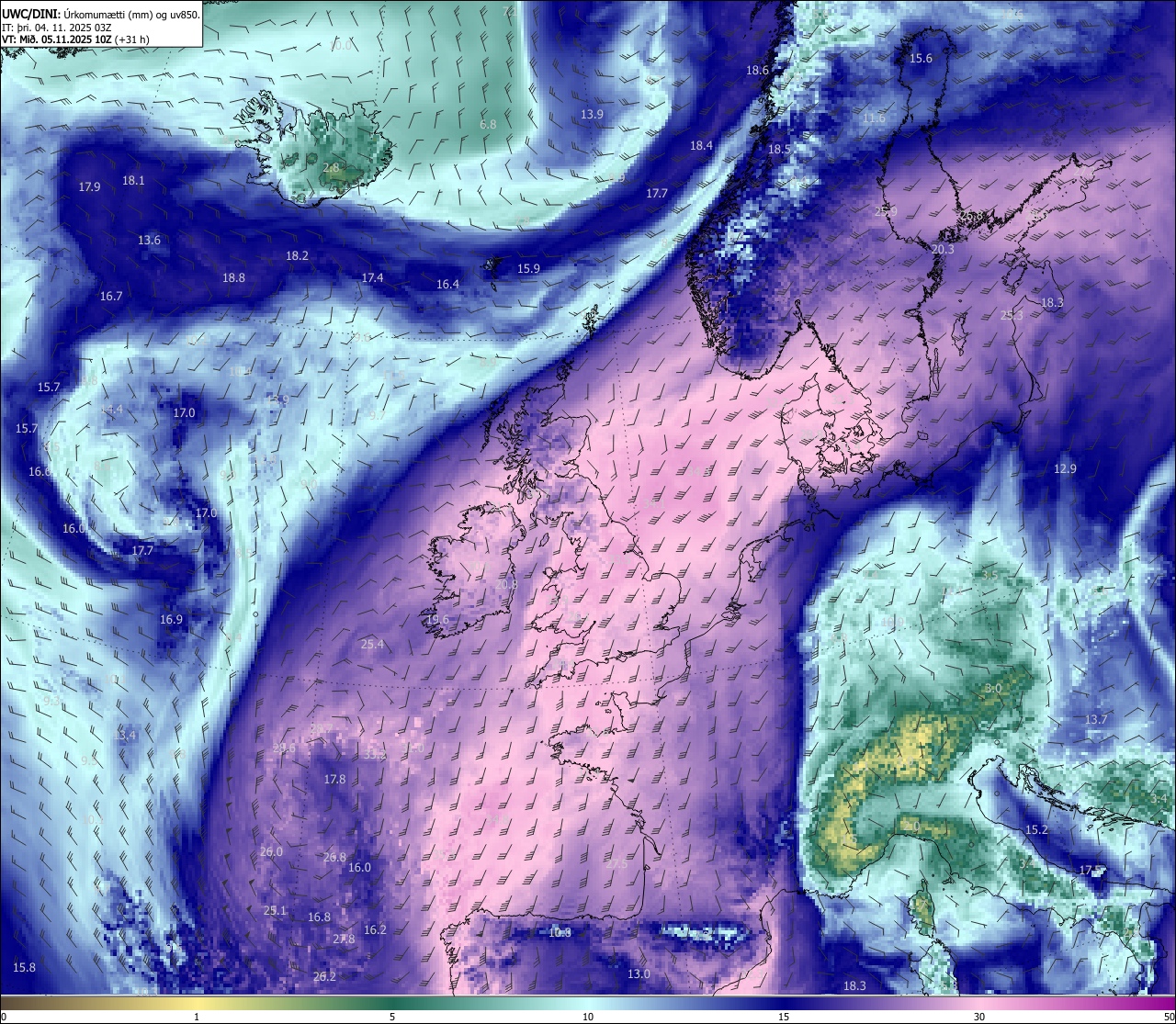Click the 17.9 value on the map
The image size is (1176, 1024).
point(89,187)
